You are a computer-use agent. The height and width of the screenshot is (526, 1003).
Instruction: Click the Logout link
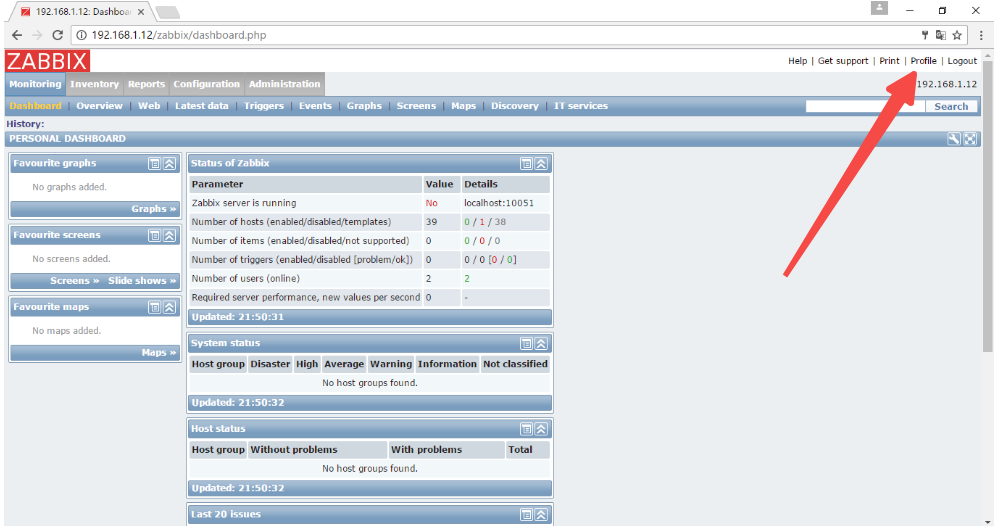[962, 61]
